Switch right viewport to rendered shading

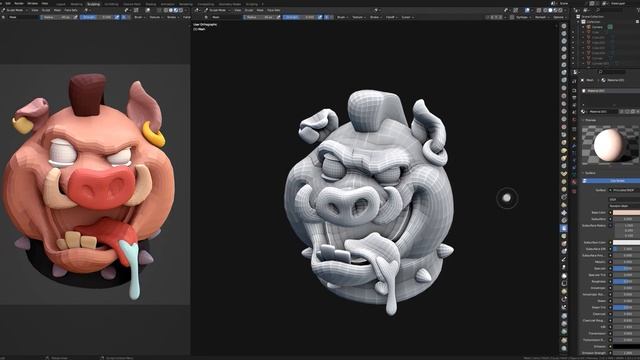[560, 10]
